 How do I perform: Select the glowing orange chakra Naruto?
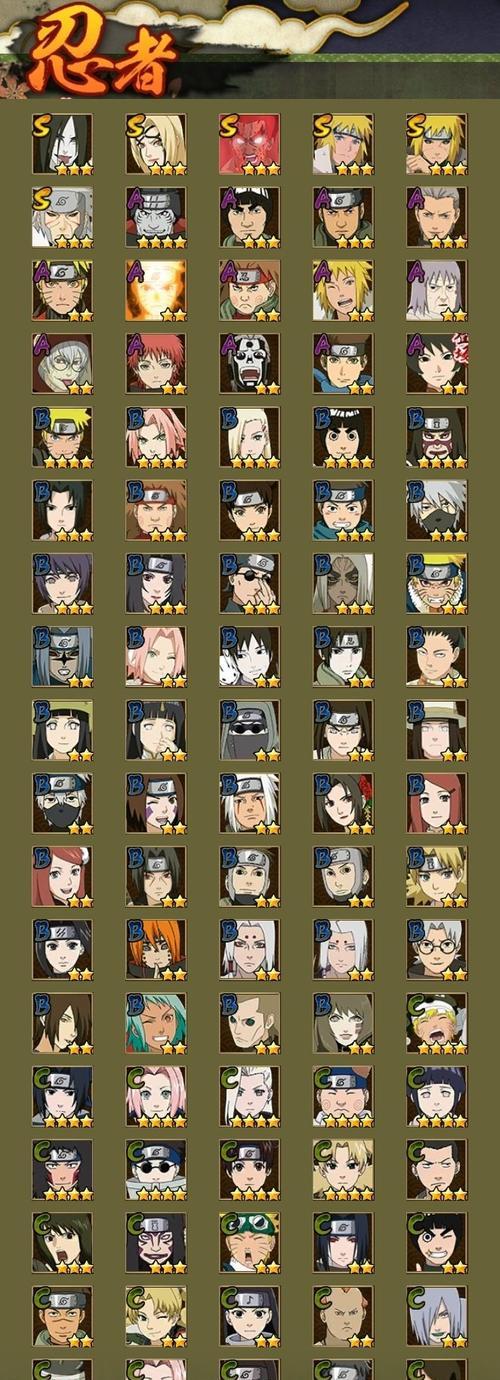(x=156, y=290)
